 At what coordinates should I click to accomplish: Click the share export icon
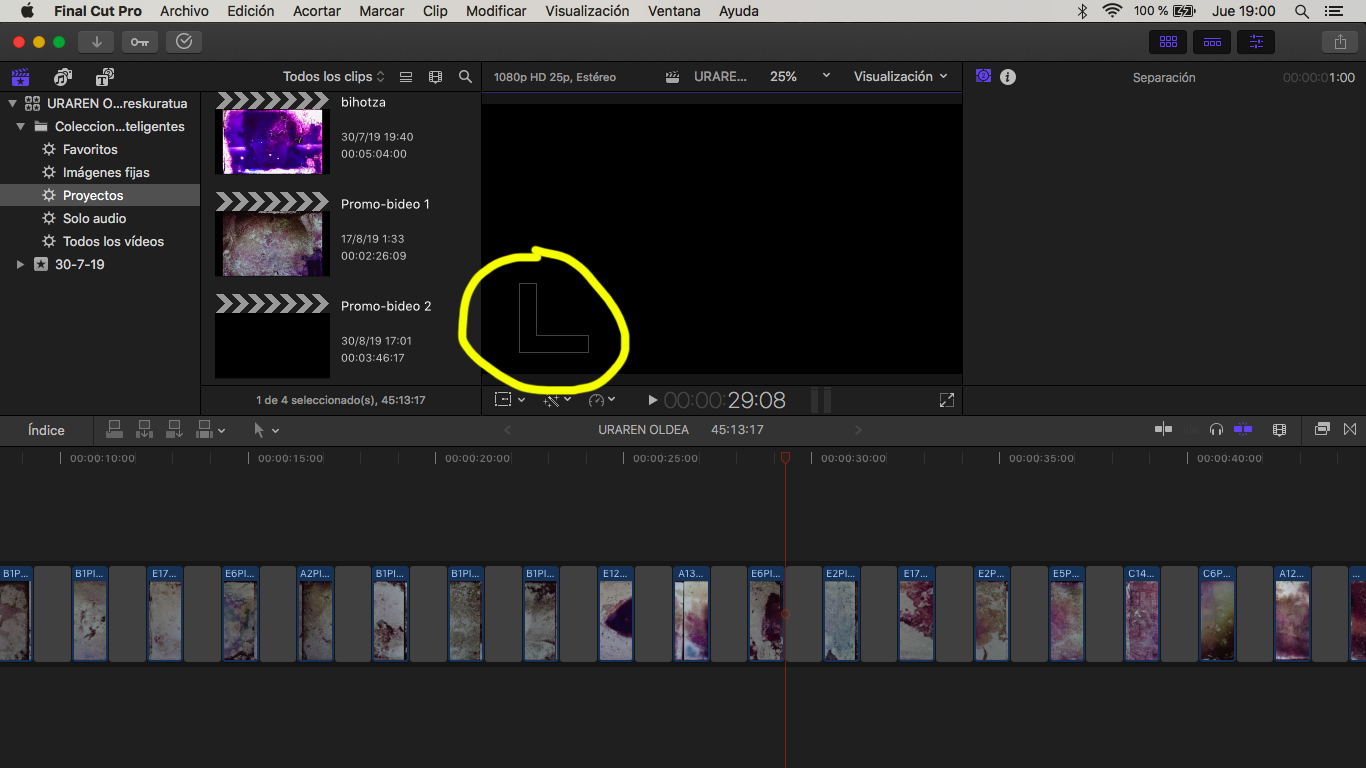1339,42
